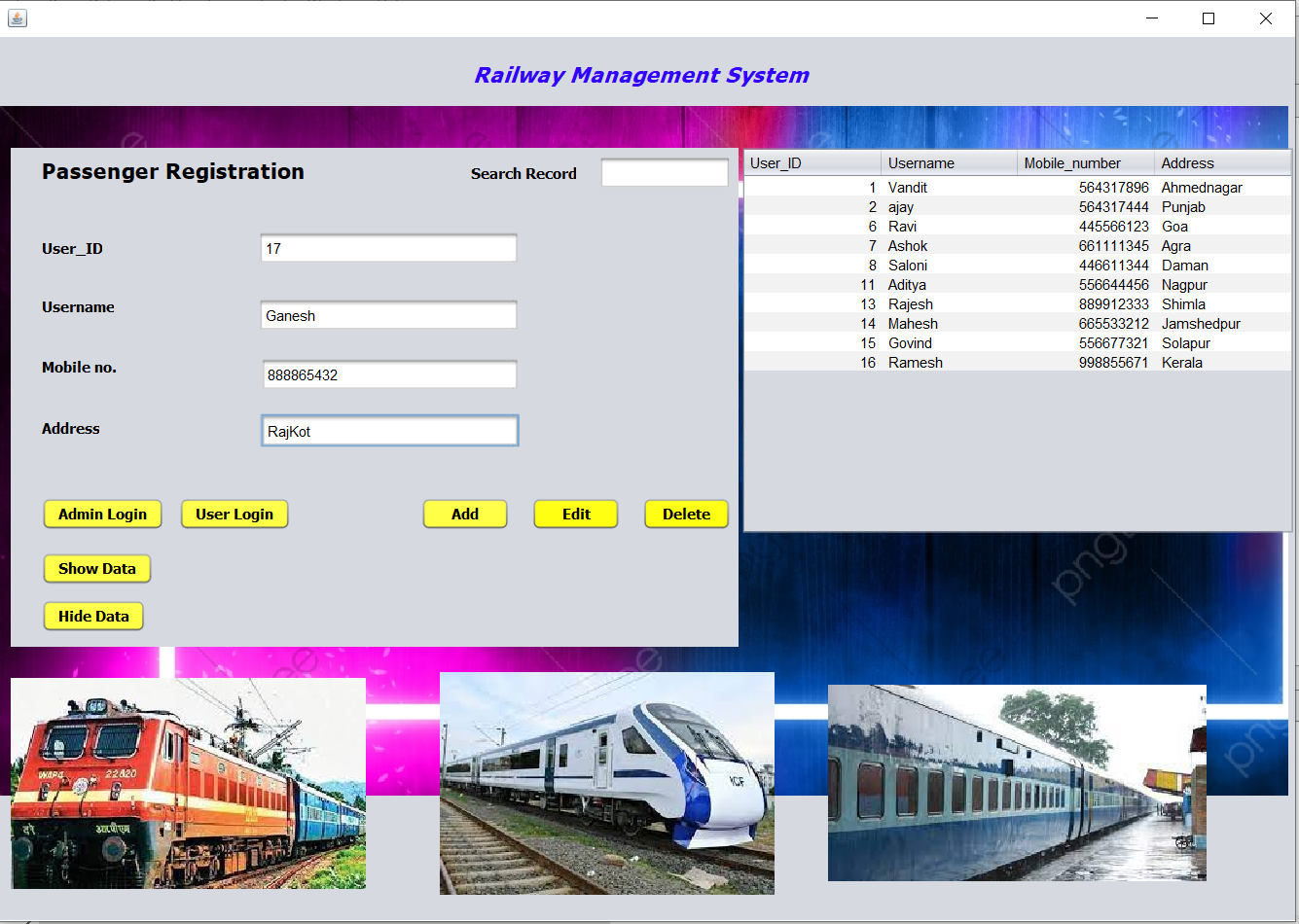Click the Add button

click(465, 514)
